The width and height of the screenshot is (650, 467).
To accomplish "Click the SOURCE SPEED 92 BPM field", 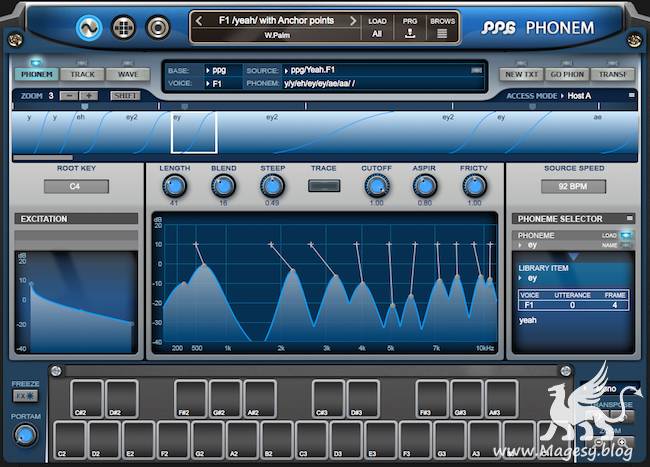I will point(573,186).
